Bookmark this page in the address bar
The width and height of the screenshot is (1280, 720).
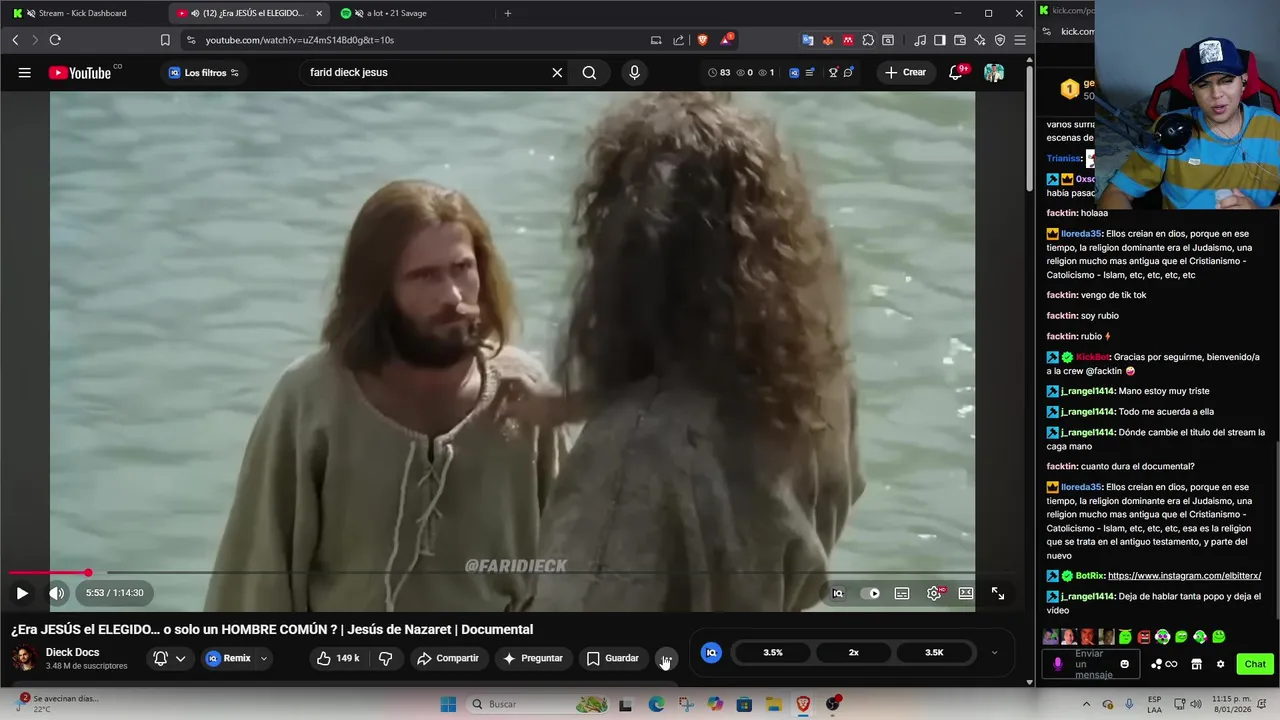[165, 40]
